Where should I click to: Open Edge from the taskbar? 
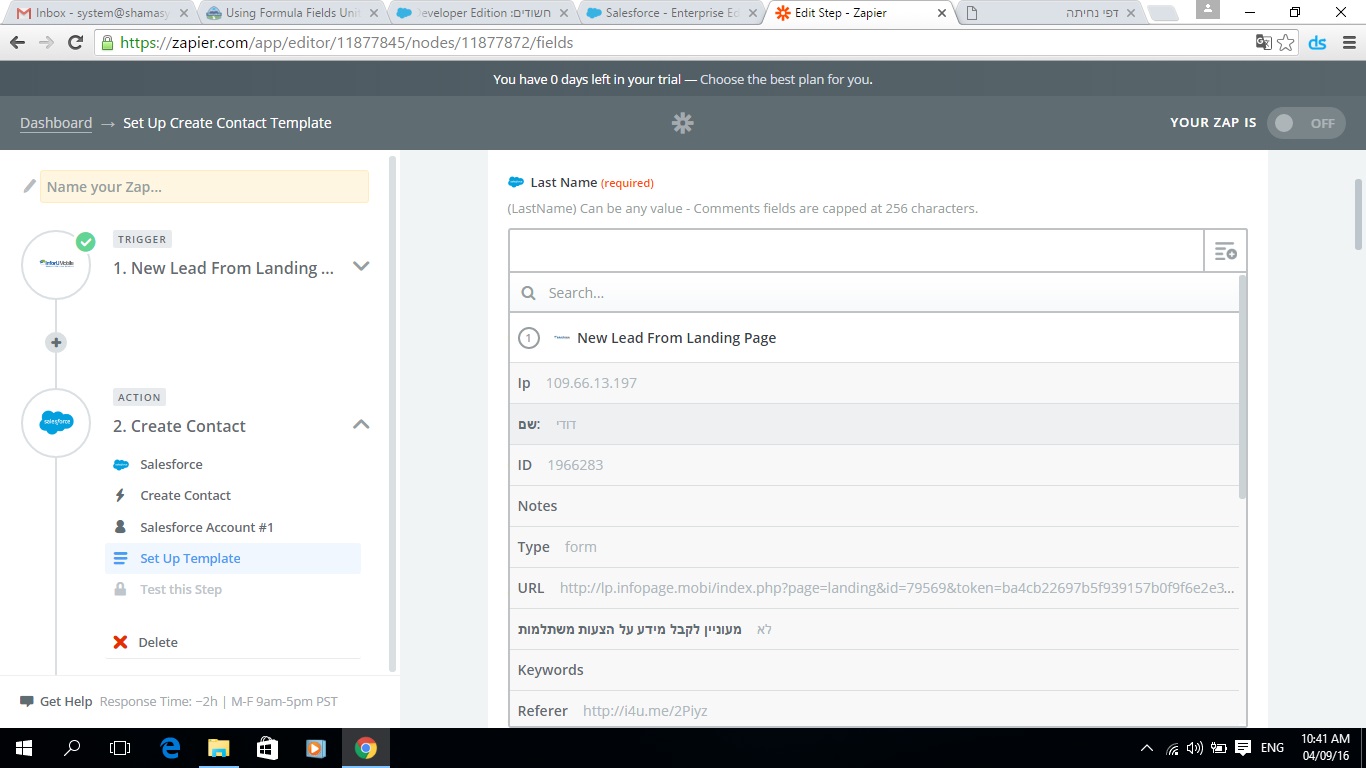click(x=170, y=748)
